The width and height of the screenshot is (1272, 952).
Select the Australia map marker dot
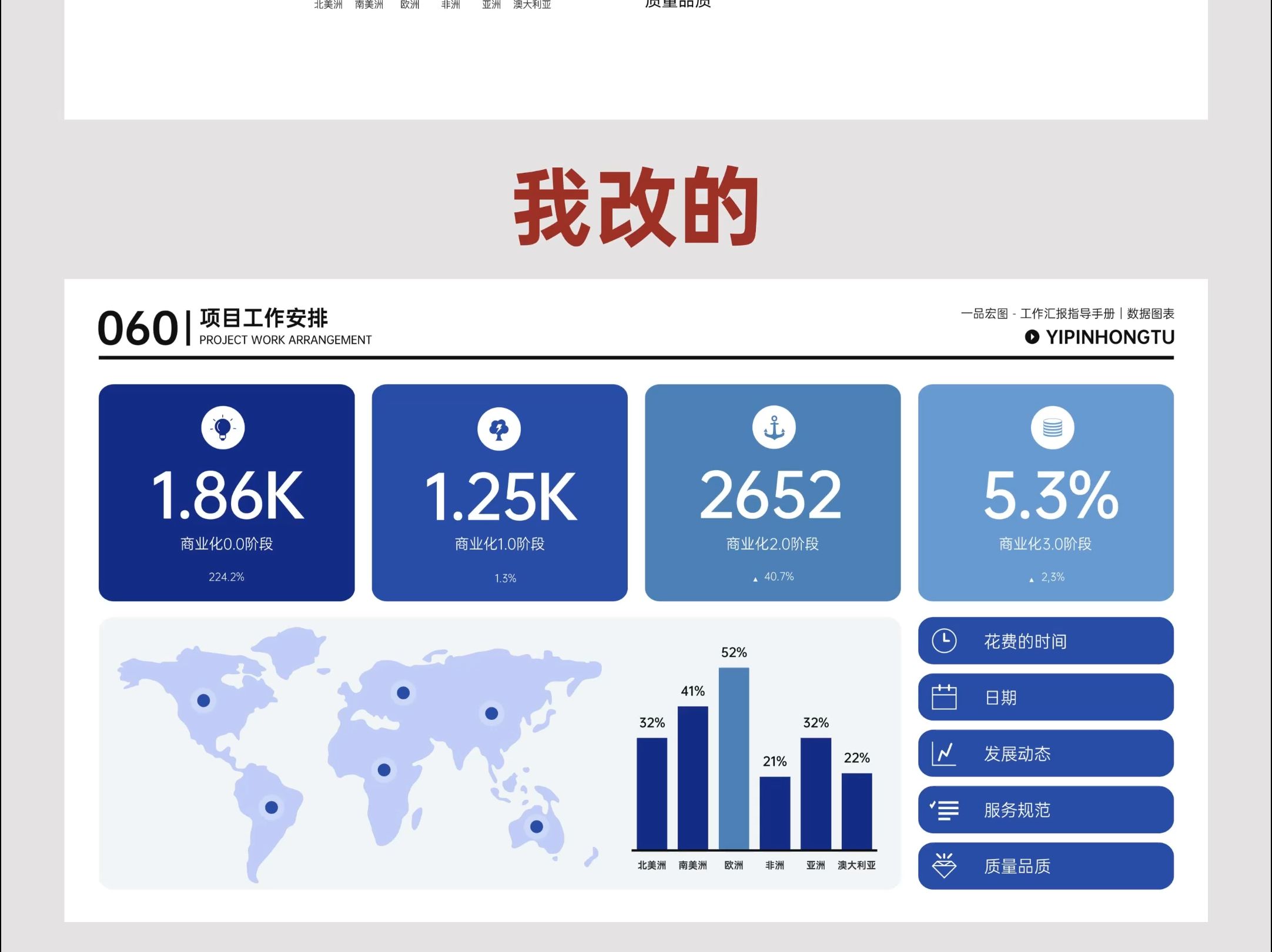[536, 827]
